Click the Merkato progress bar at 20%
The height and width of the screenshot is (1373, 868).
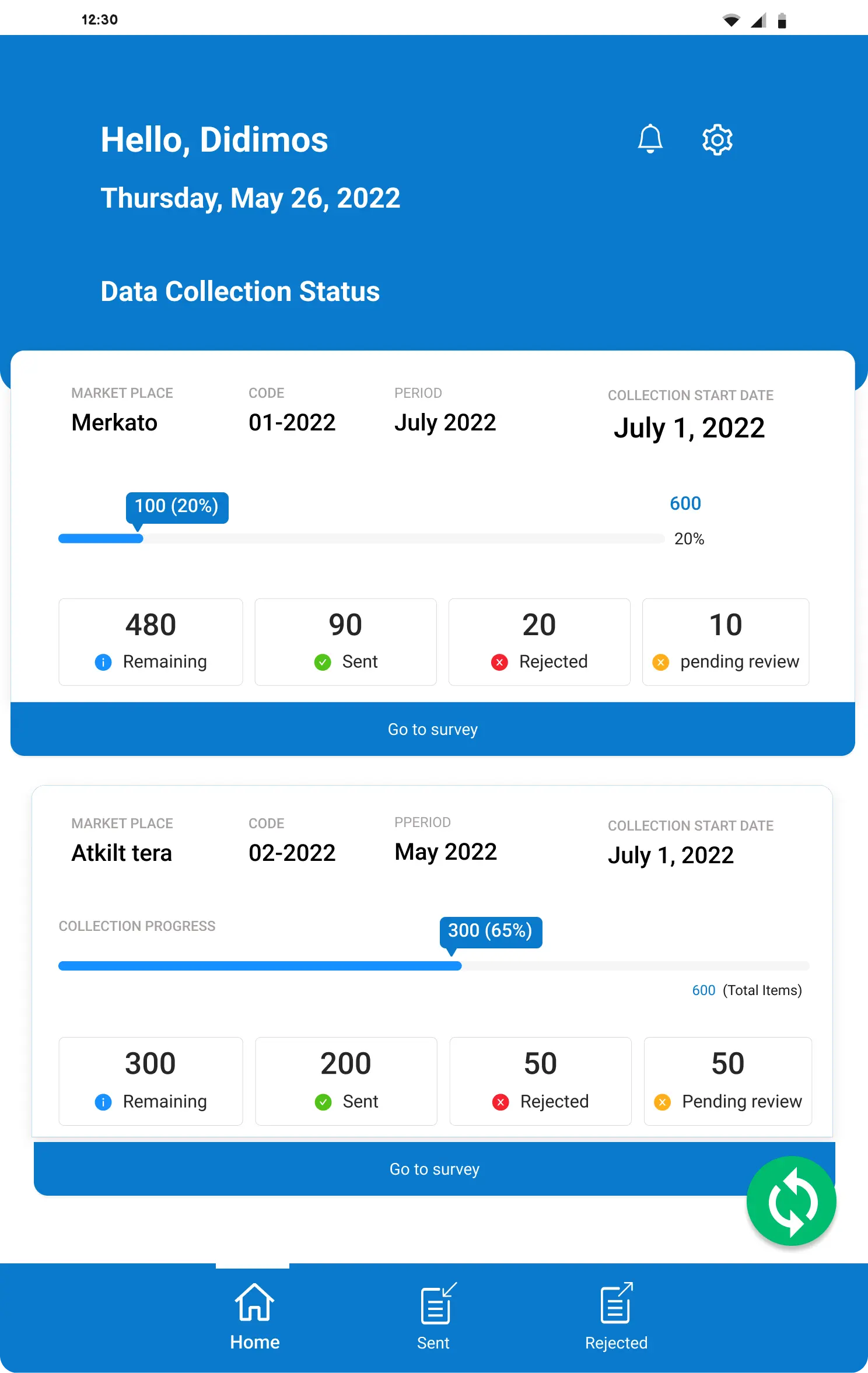tap(362, 538)
